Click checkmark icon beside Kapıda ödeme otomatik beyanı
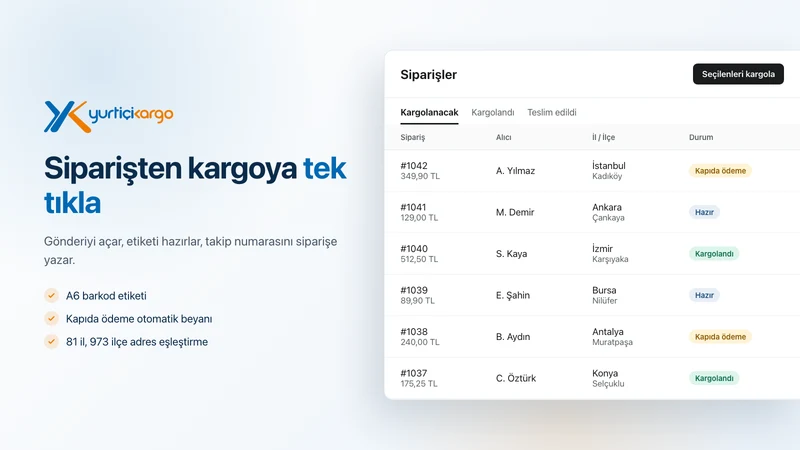Screen dimensions: 800x450 (x=51, y=318)
